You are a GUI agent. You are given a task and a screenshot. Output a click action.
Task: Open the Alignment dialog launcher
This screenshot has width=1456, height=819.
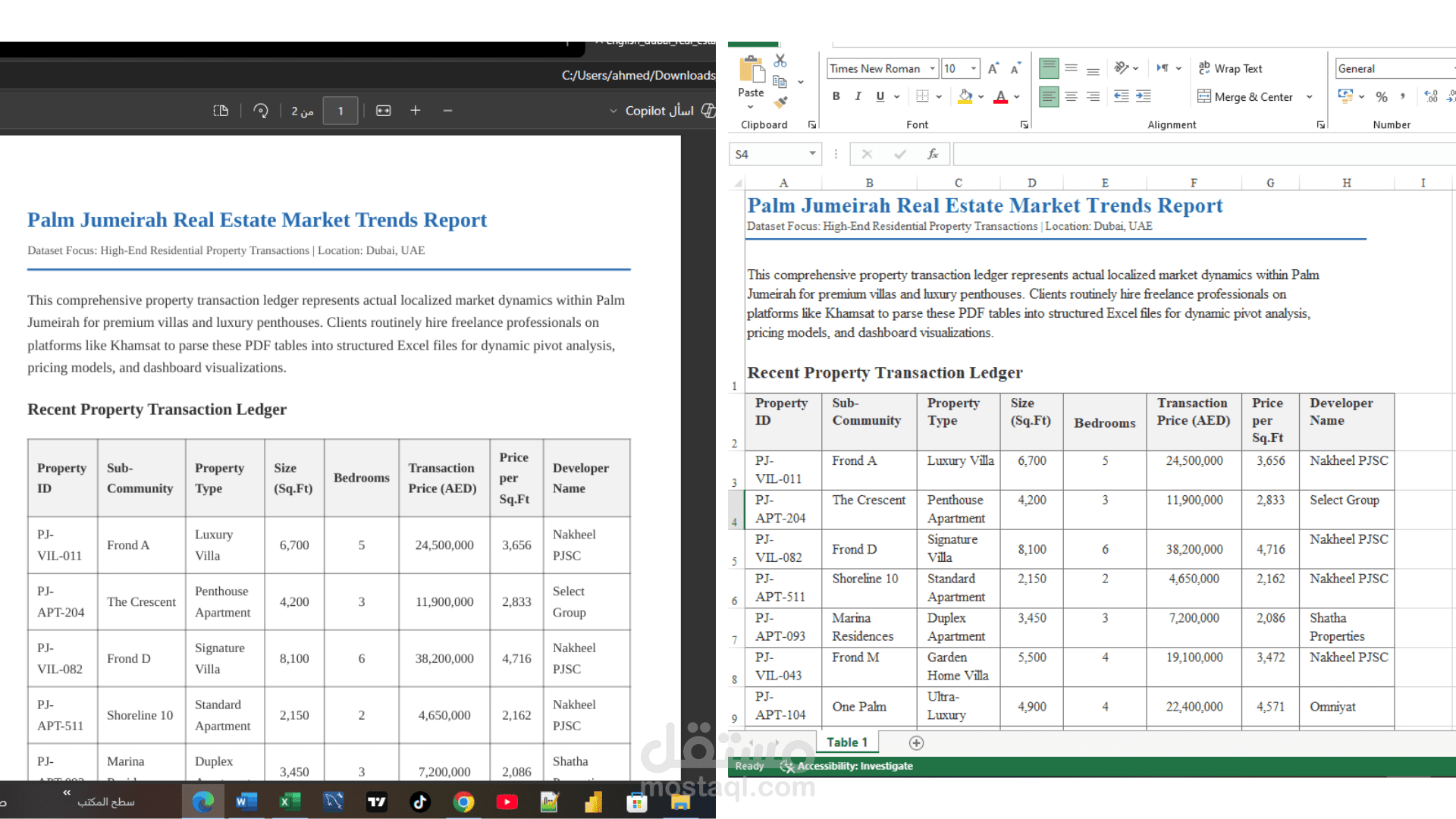pyautogui.click(x=1320, y=124)
